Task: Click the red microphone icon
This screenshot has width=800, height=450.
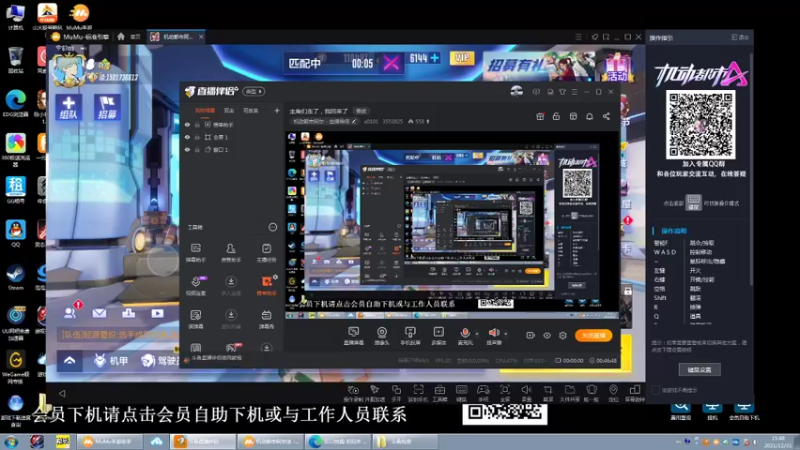Action: (x=465, y=334)
